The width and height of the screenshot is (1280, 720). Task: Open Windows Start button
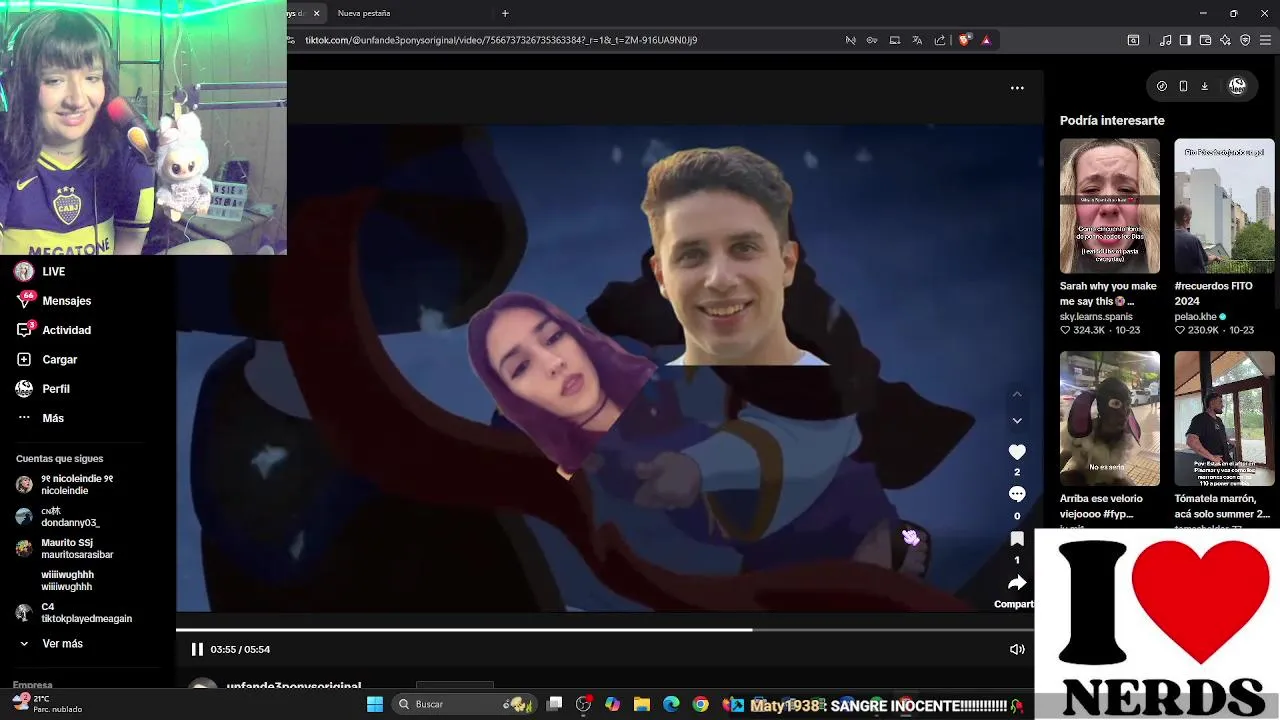coord(375,704)
